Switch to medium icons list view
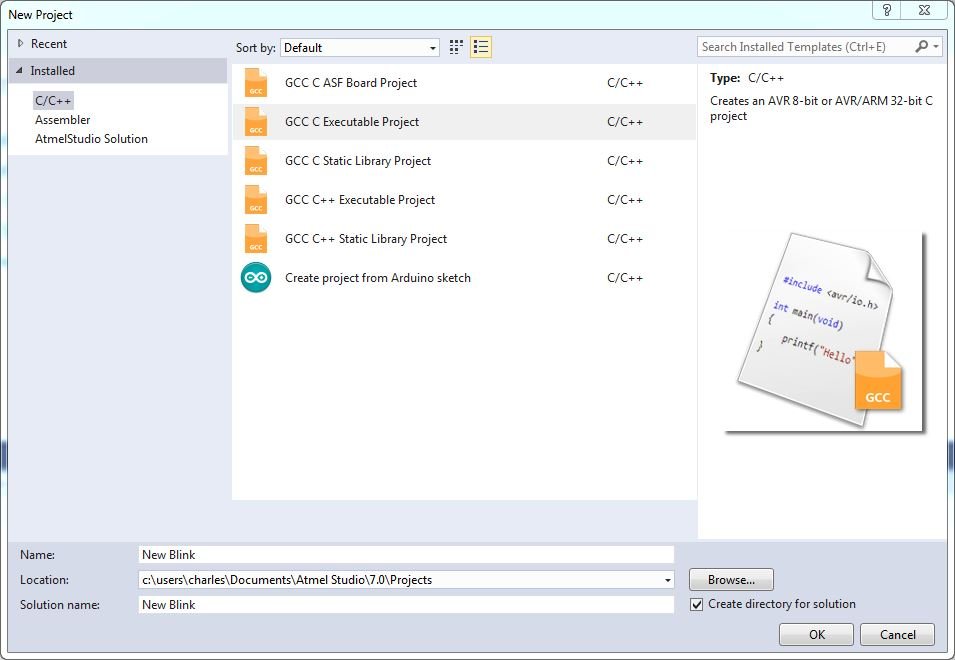Screen dimensions: 955x660 click(481, 47)
